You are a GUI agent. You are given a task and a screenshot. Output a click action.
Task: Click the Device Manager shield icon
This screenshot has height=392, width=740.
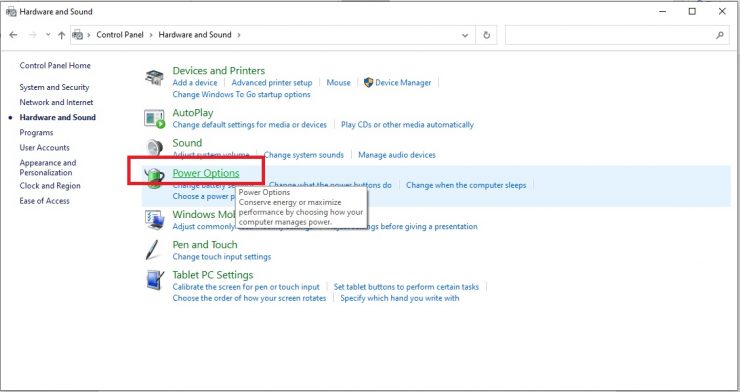(369, 83)
